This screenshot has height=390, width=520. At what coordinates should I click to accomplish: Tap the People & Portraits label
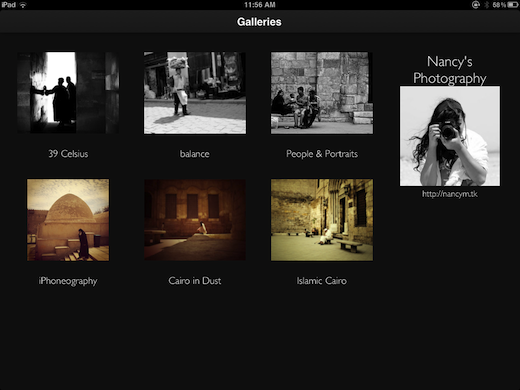(x=322, y=154)
